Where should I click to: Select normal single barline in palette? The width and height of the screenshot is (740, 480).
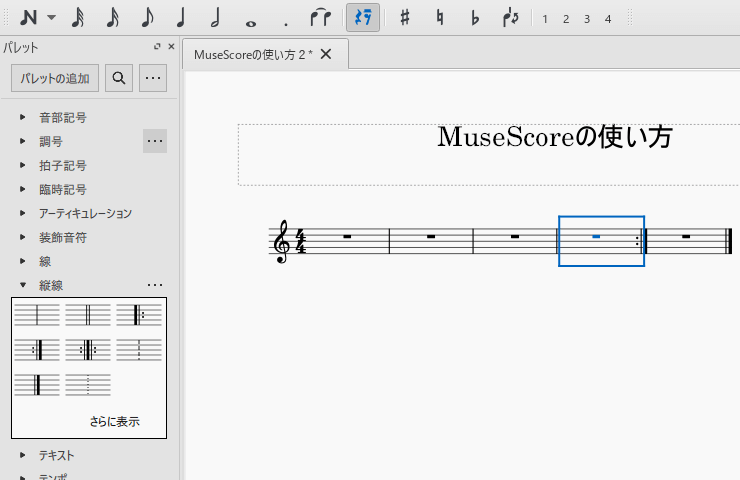(x=37, y=315)
